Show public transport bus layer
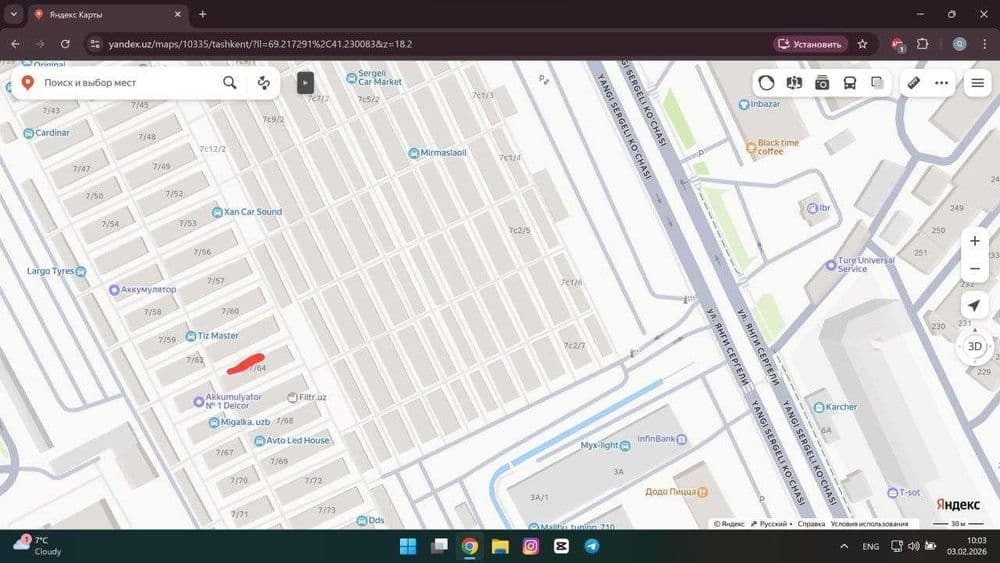The image size is (1000, 563). [x=849, y=83]
